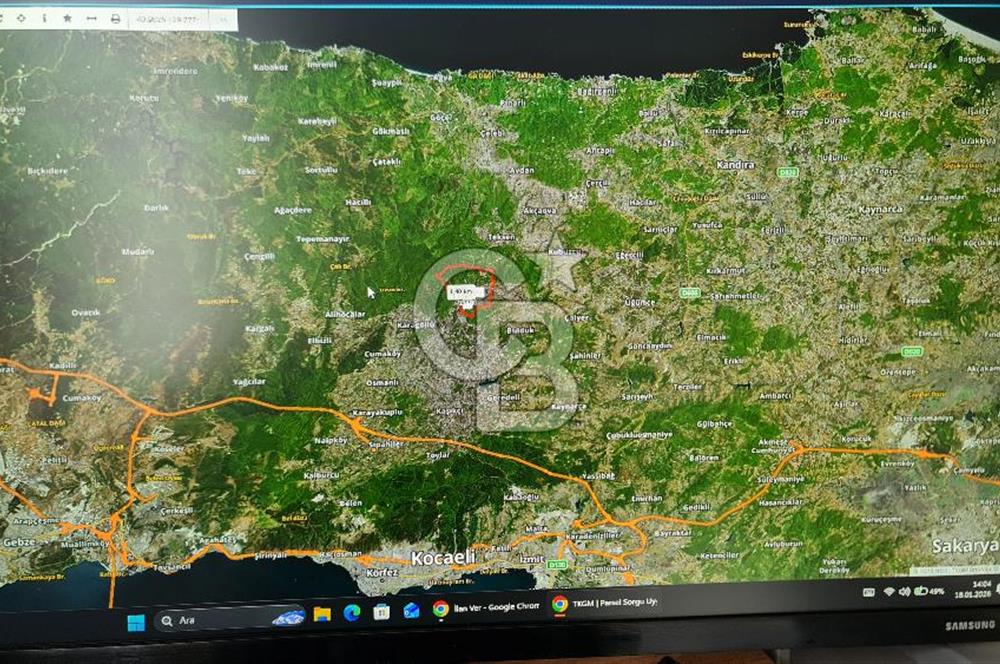The image size is (1000, 664).
Task: Open Google Chrome from the taskbar
Action: pyautogui.click(x=440, y=611)
